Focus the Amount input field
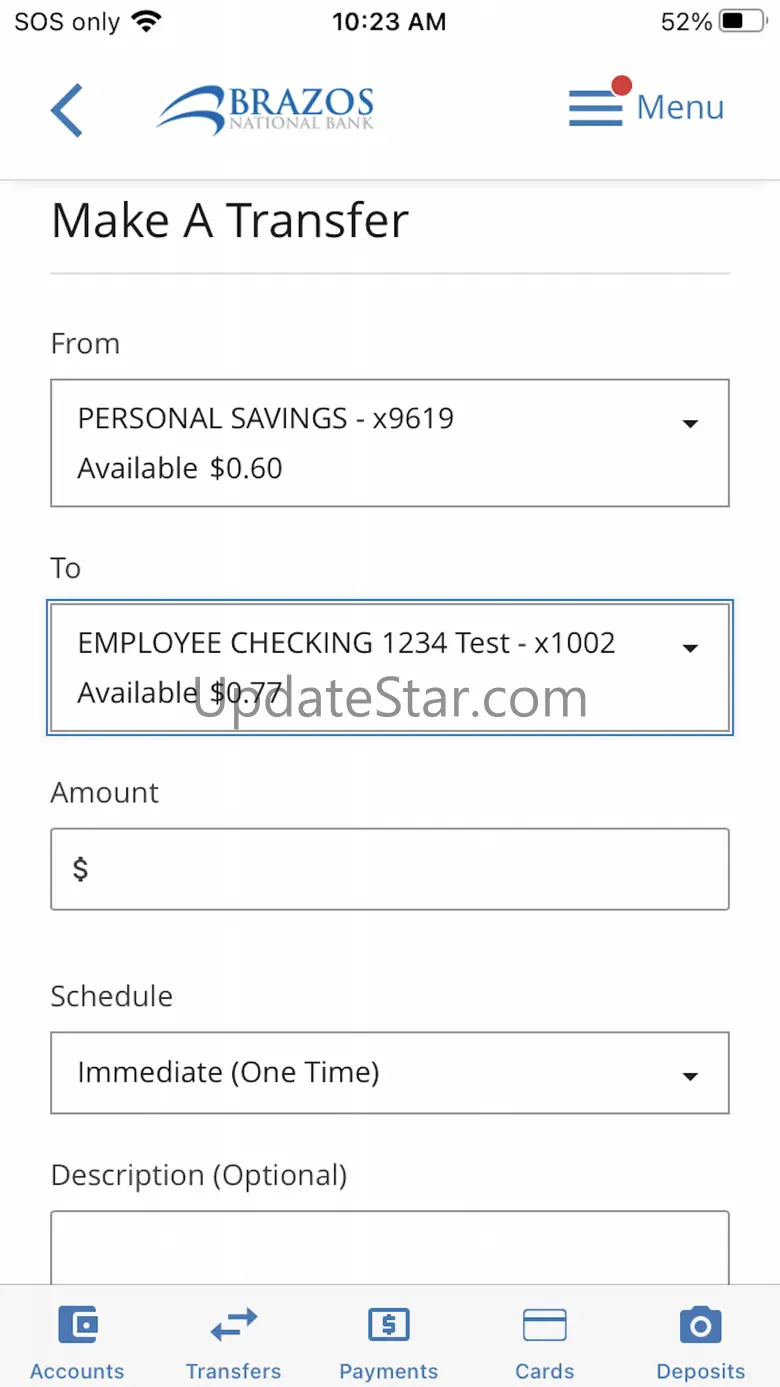780x1387 pixels. (390, 869)
